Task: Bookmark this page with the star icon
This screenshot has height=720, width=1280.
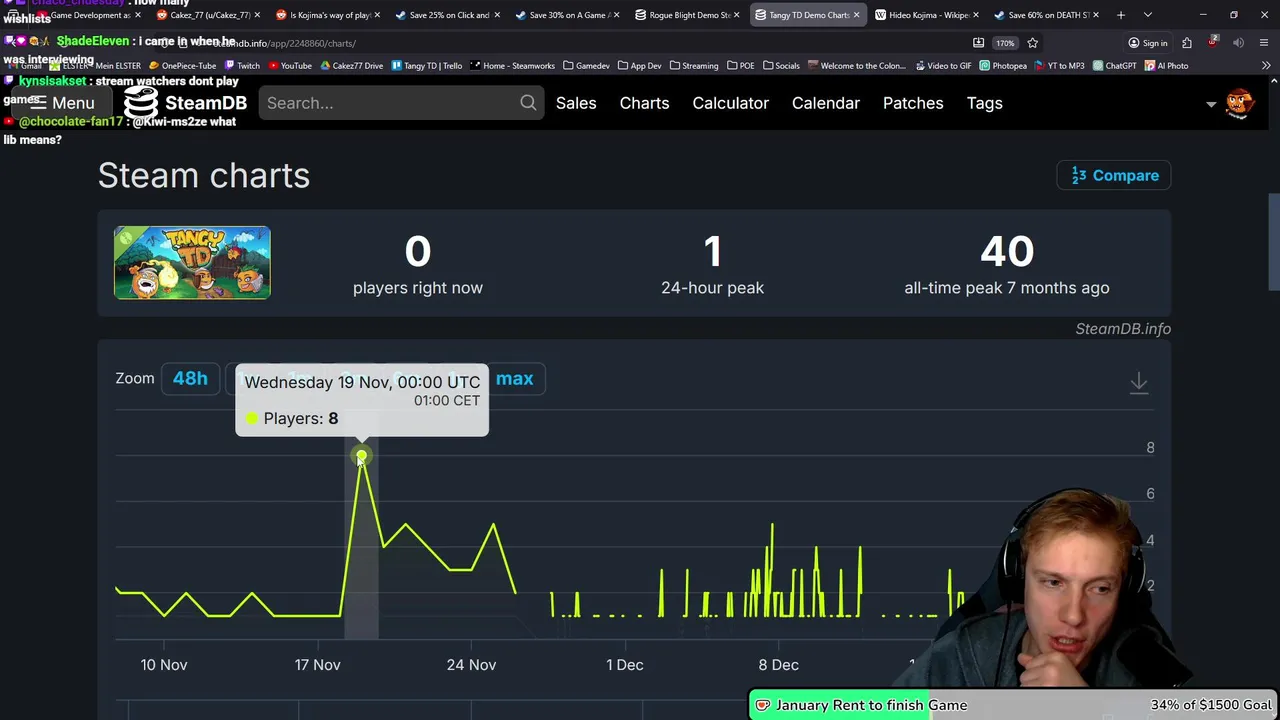Action: click(1032, 43)
